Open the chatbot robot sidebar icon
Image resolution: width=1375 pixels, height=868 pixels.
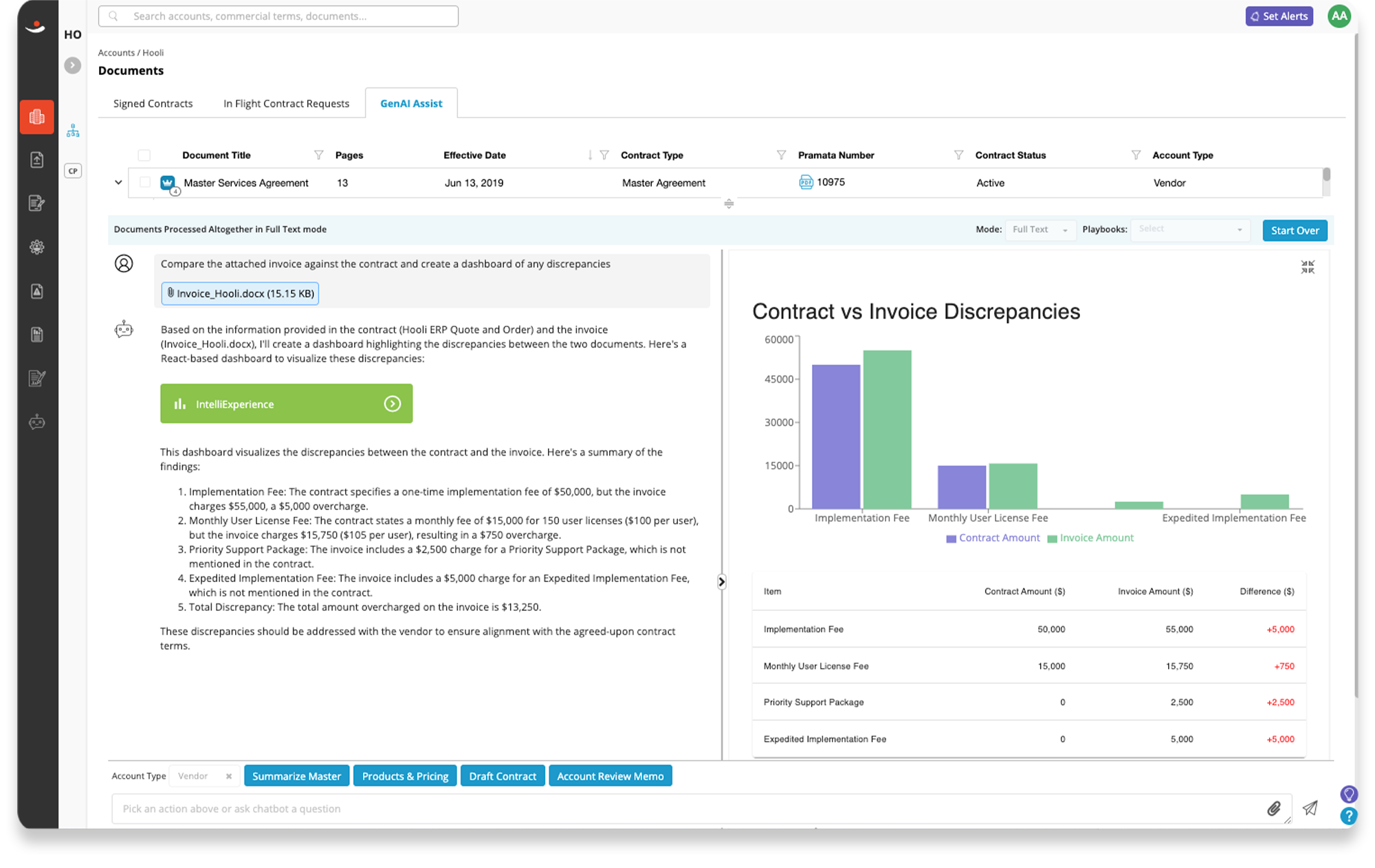pos(37,422)
